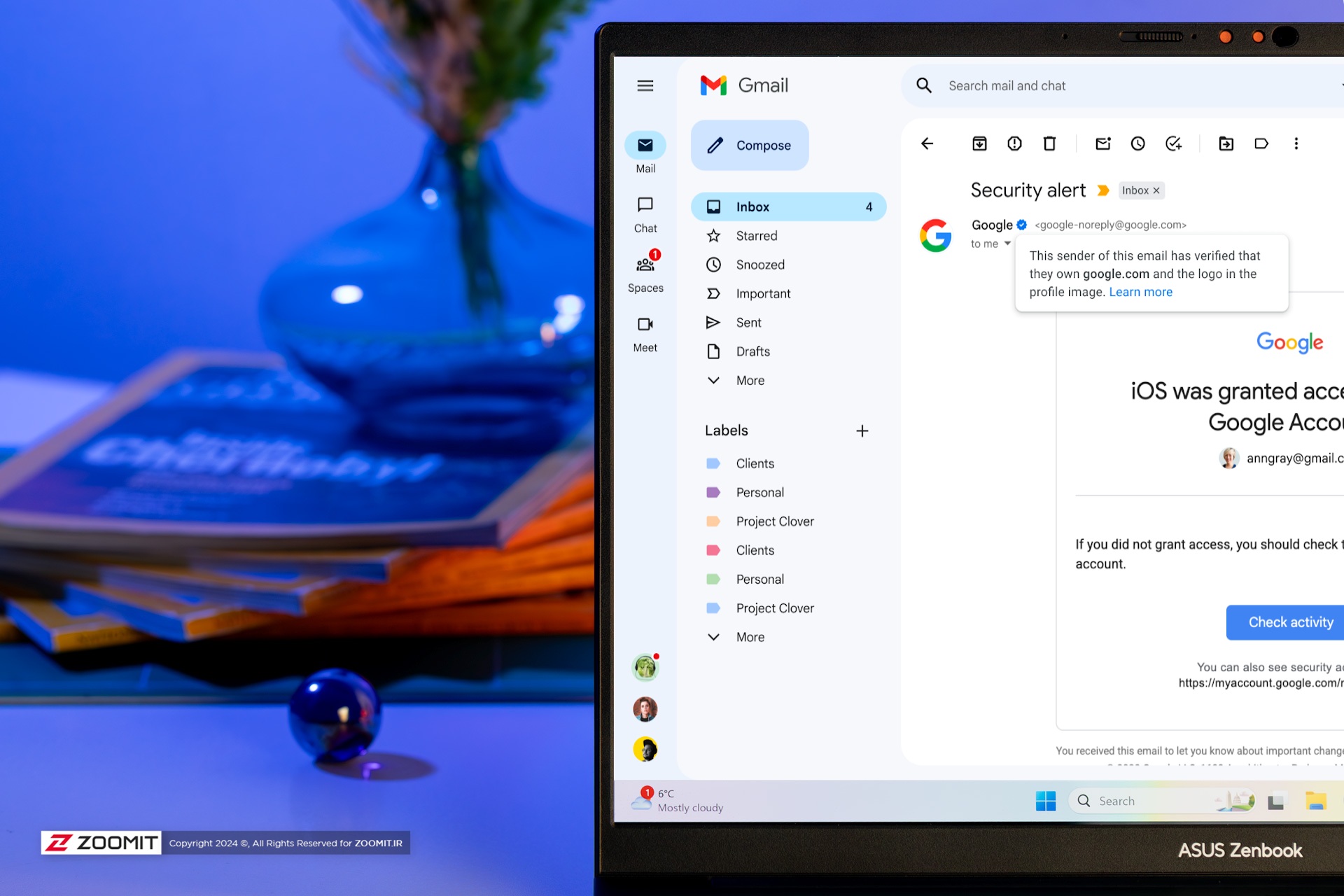
Task: Click the Check activity button
Action: (1288, 621)
